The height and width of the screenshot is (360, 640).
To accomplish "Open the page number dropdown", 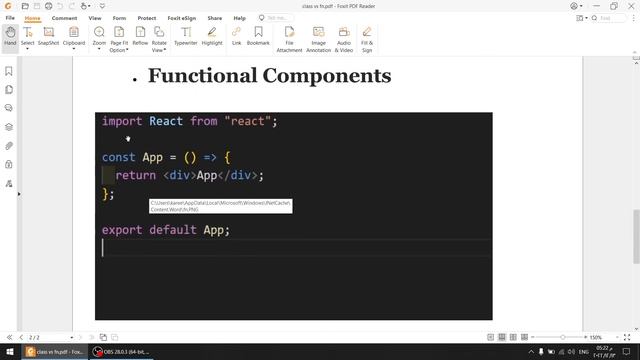I will [x=71, y=338].
